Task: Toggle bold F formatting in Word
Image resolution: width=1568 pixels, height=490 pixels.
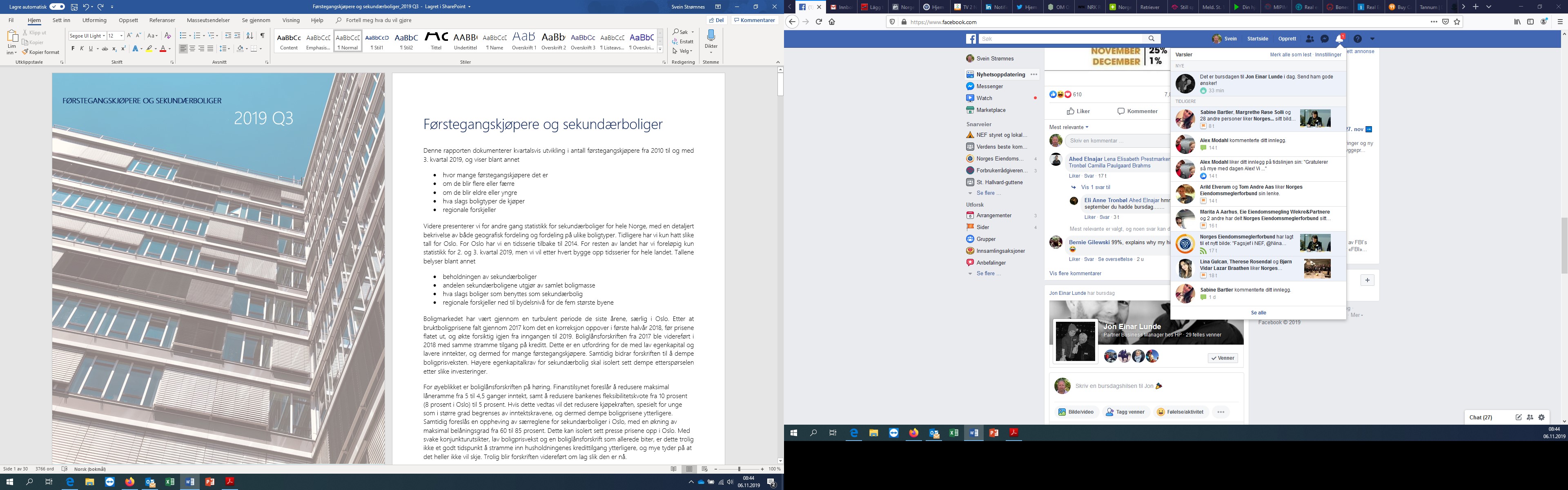Action: pos(73,49)
